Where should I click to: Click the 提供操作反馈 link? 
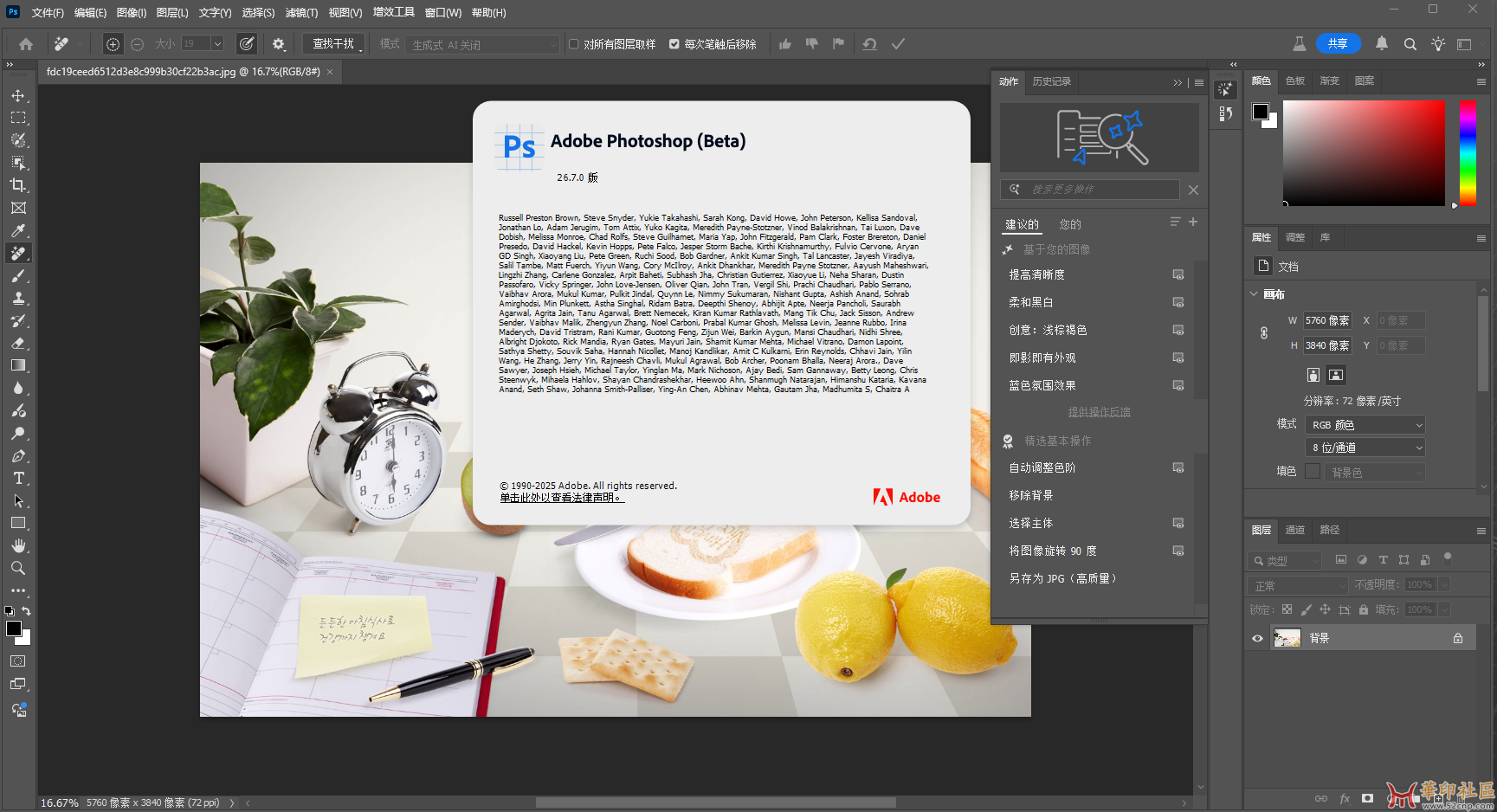(x=1099, y=412)
